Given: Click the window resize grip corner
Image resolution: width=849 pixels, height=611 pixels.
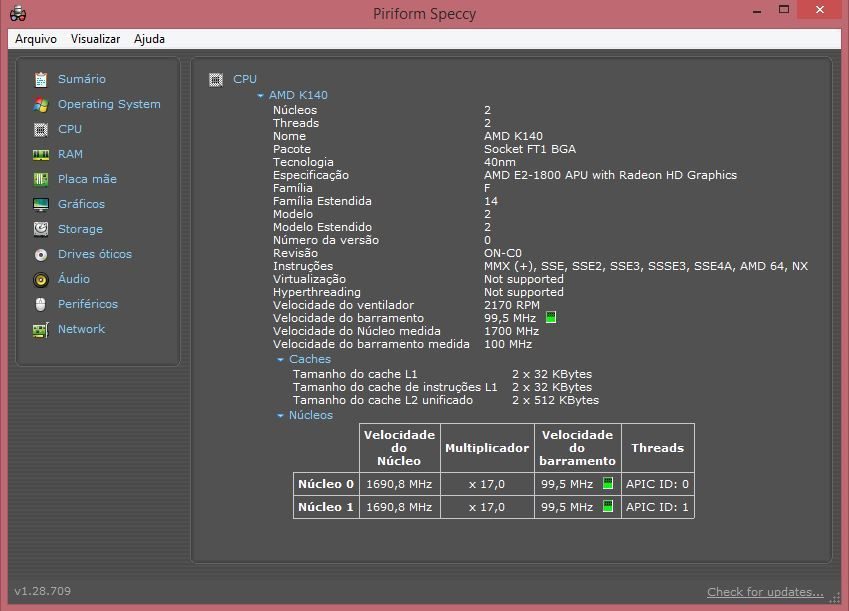Looking at the screenshot, I should coord(835,597).
